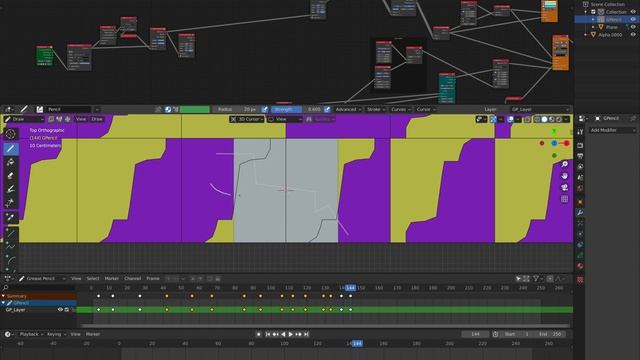The image size is (640, 360).
Task: Open Add Modifier dropdown
Action: (613, 130)
